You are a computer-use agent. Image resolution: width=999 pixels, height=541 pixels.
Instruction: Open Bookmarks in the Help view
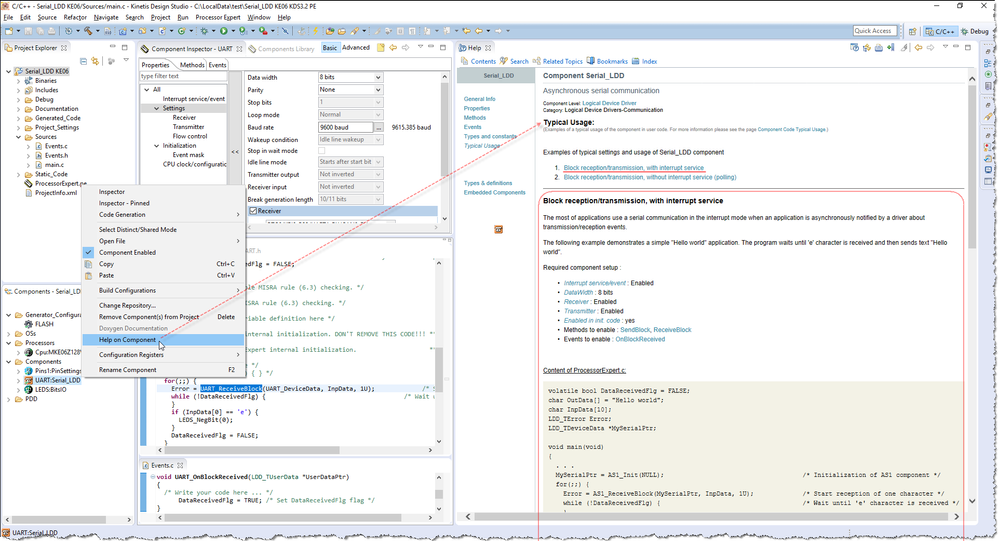tap(607, 61)
